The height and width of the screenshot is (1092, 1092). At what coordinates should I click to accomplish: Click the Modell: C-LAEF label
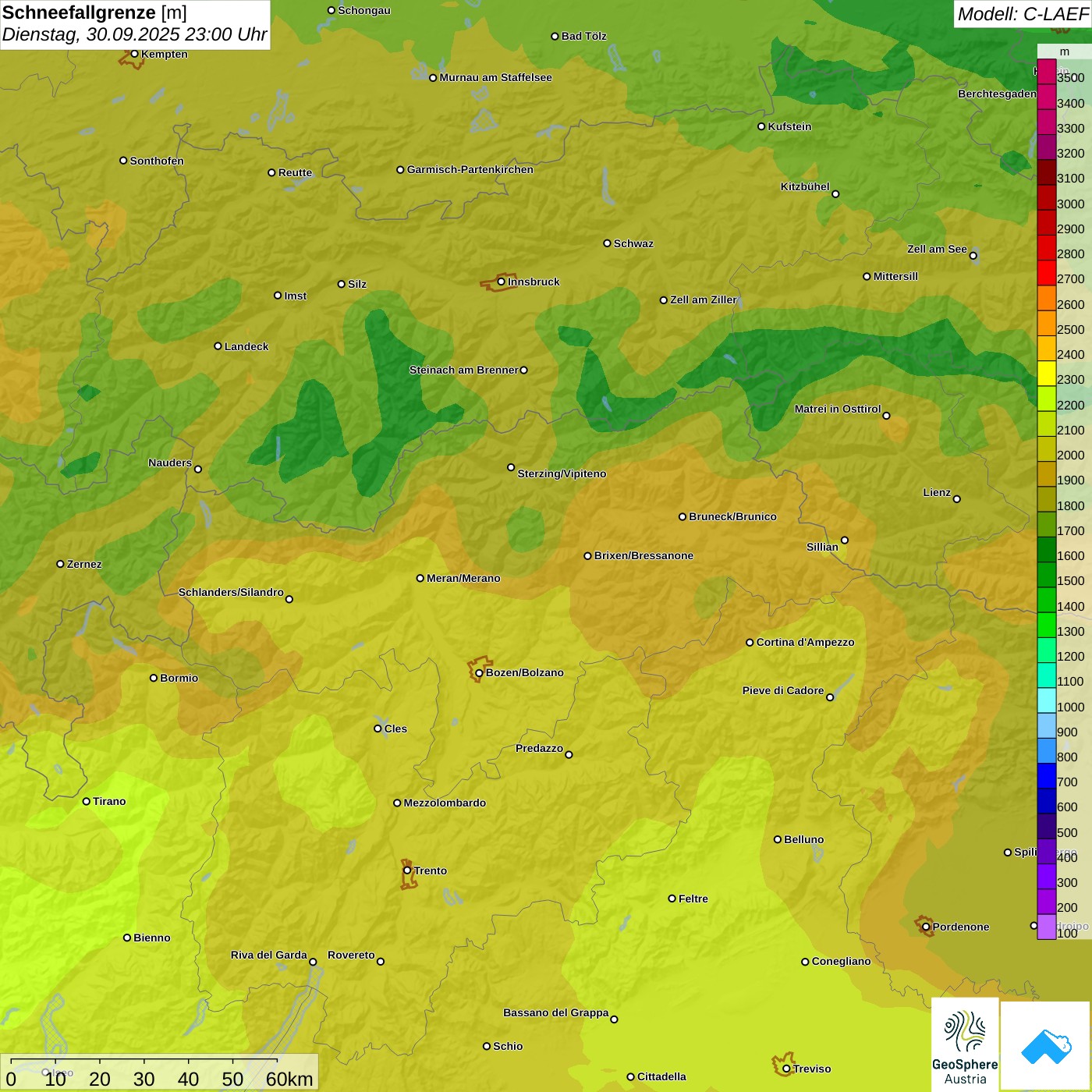[x=1023, y=14]
